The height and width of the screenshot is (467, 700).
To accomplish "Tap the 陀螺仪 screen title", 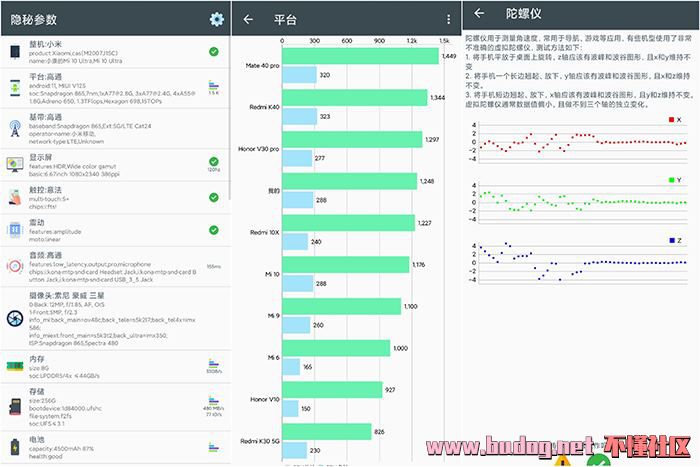I will tap(523, 13).
